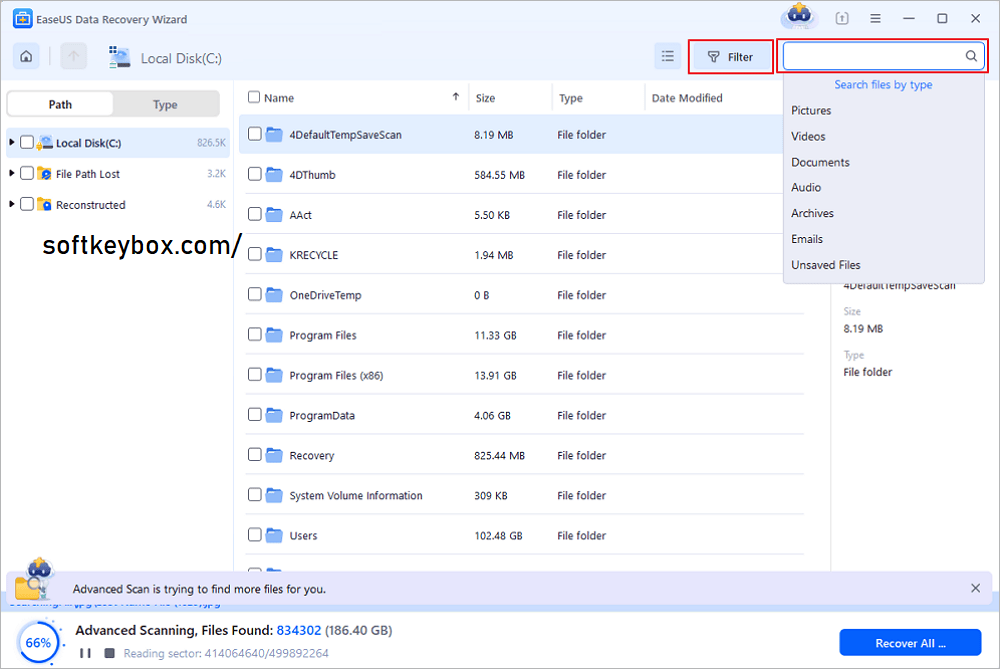Check the Users folder checkbox
Screen dimensions: 1000x669
pos(254,535)
